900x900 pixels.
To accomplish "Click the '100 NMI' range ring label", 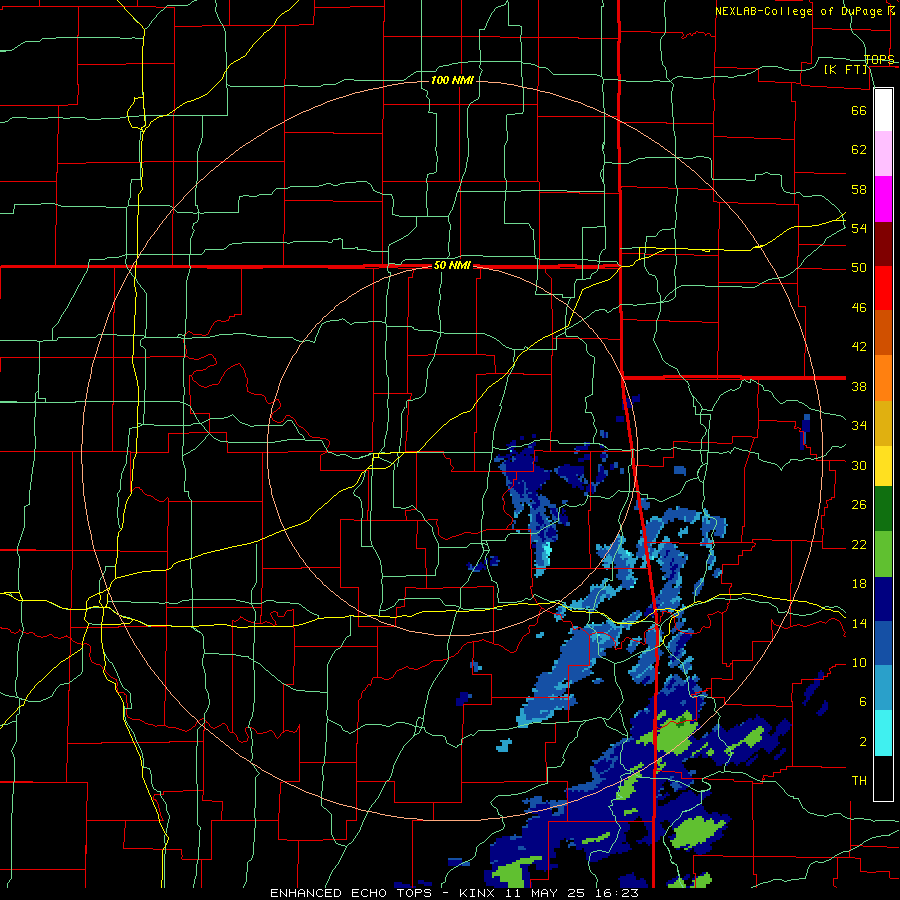I will click(x=452, y=80).
